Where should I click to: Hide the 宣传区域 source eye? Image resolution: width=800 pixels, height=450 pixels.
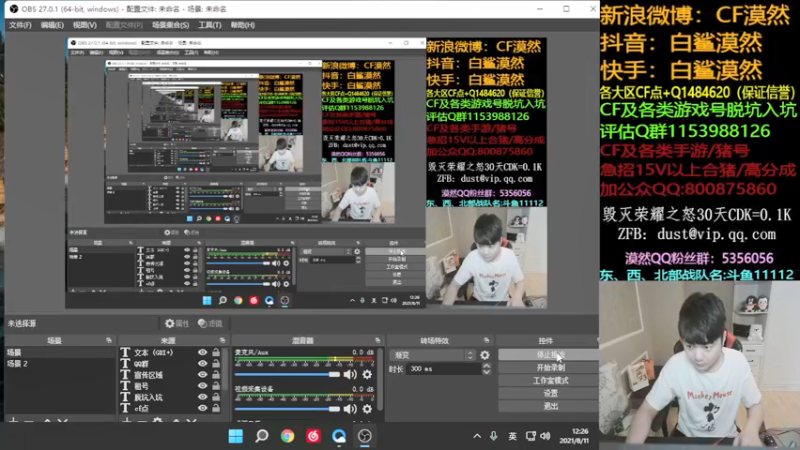(x=203, y=375)
